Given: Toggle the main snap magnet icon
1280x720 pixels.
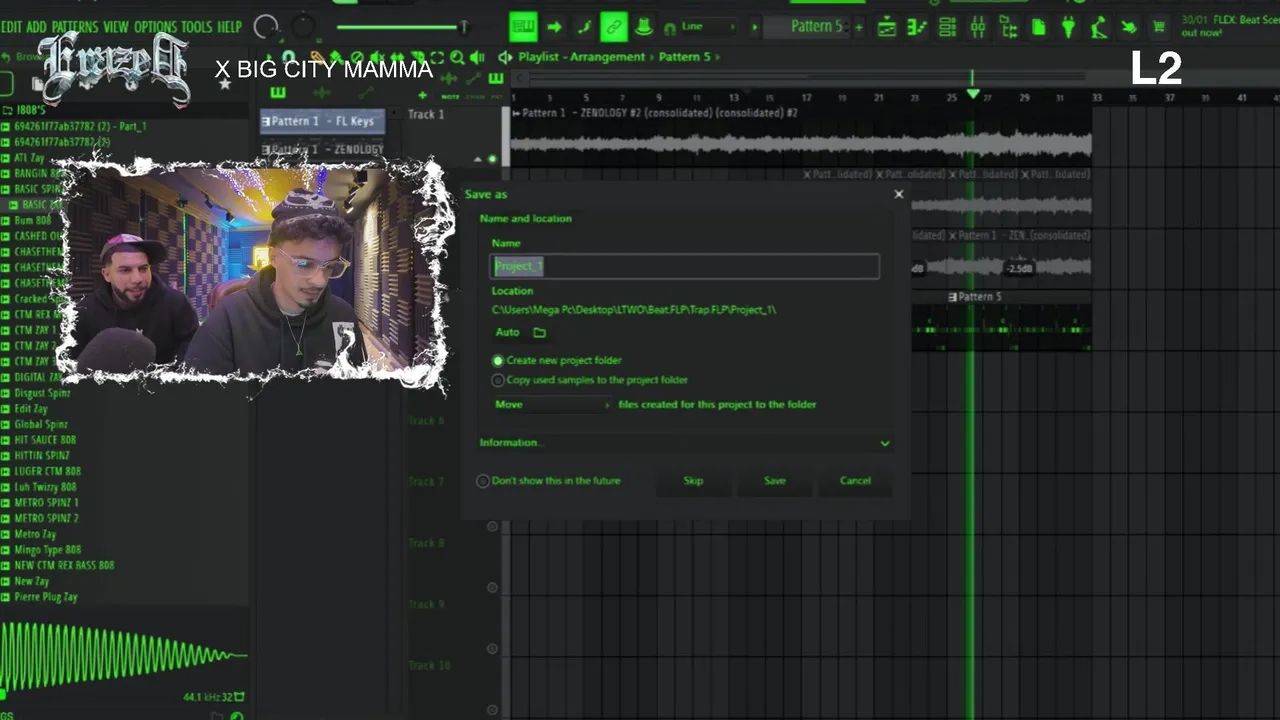Looking at the screenshot, I should (x=670, y=29).
